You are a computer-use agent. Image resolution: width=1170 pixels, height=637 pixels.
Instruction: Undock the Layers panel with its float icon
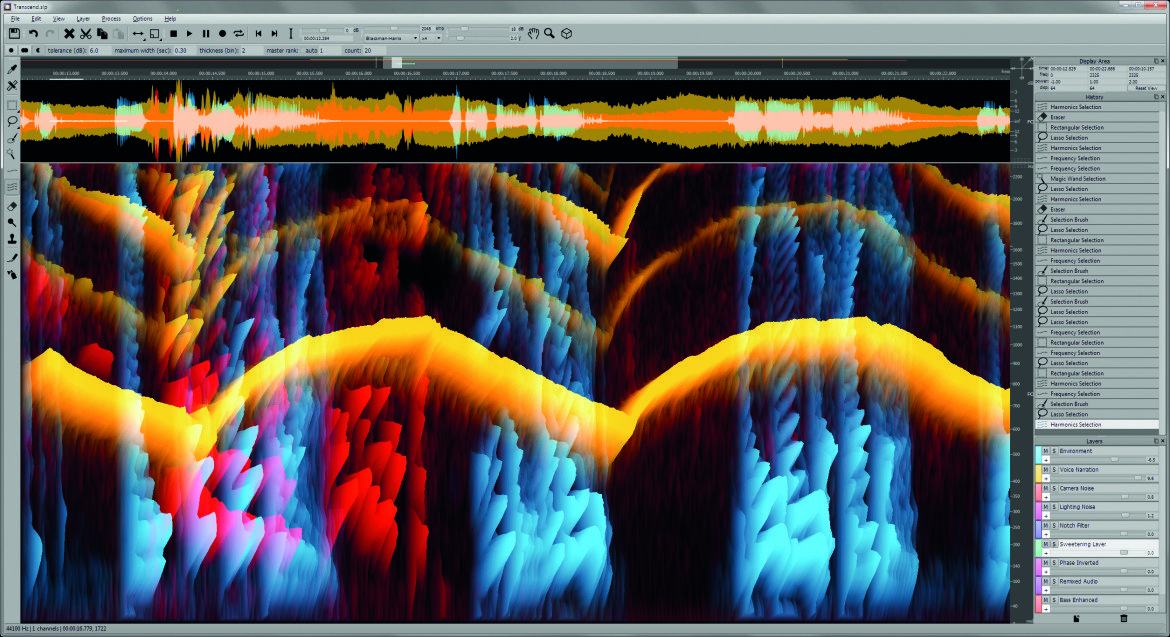(1156, 441)
